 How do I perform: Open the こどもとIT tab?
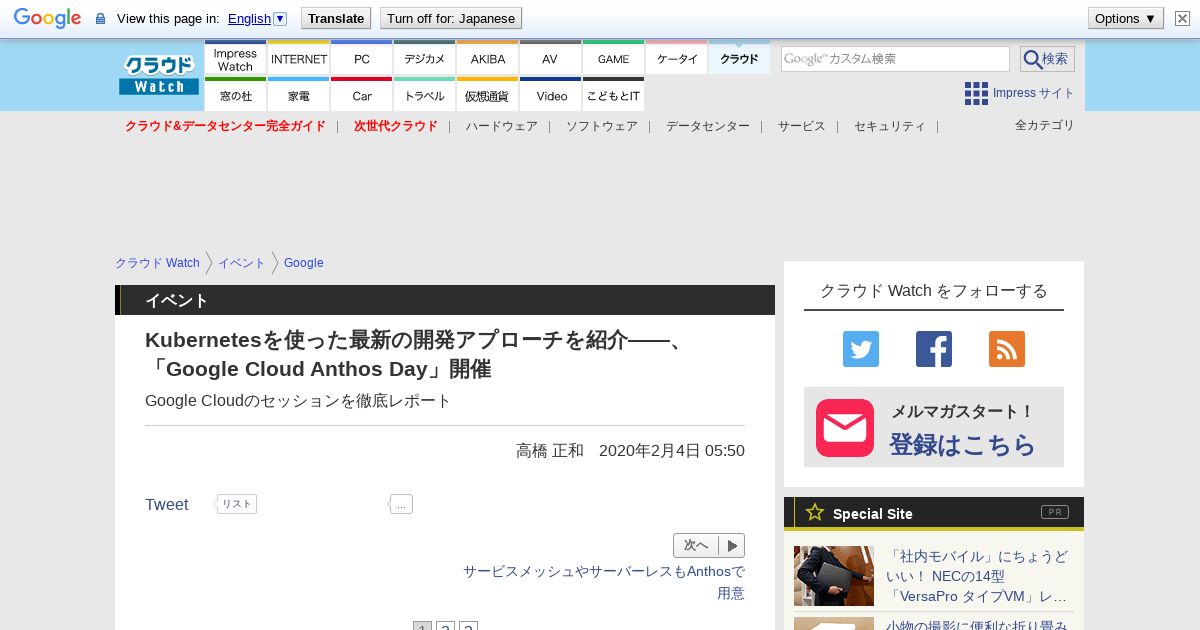[x=613, y=95]
